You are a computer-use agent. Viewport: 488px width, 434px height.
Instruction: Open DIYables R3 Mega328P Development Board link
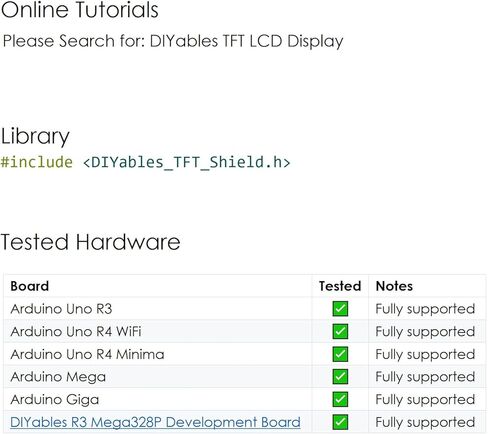[x=155, y=422]
